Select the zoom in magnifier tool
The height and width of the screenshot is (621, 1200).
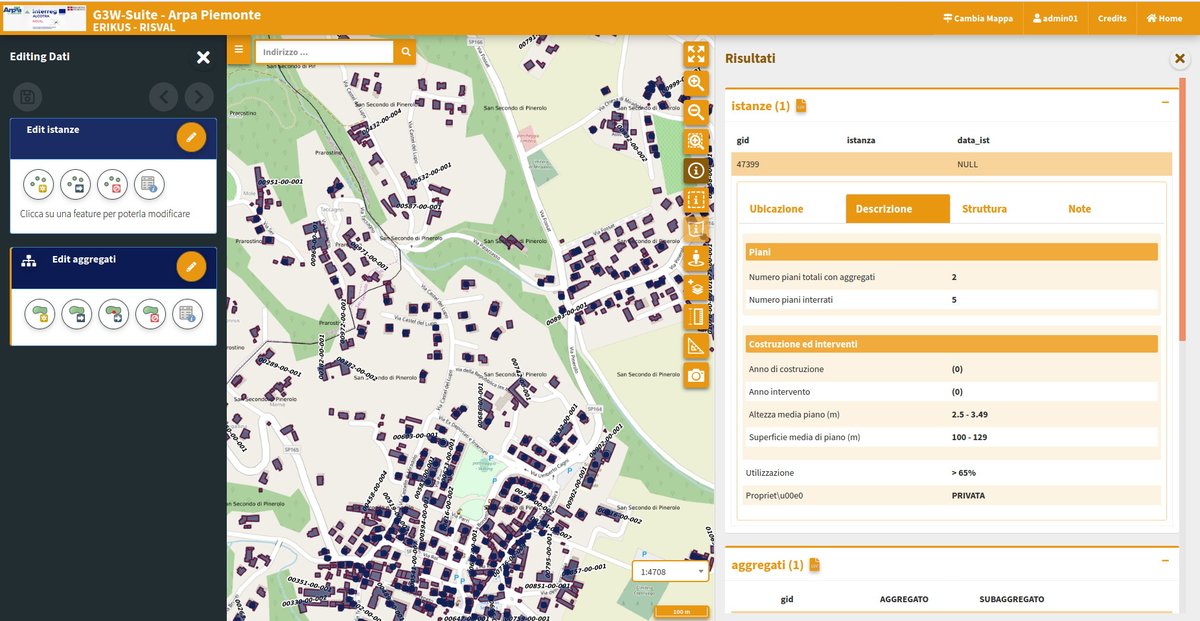(x=697, y=84)
